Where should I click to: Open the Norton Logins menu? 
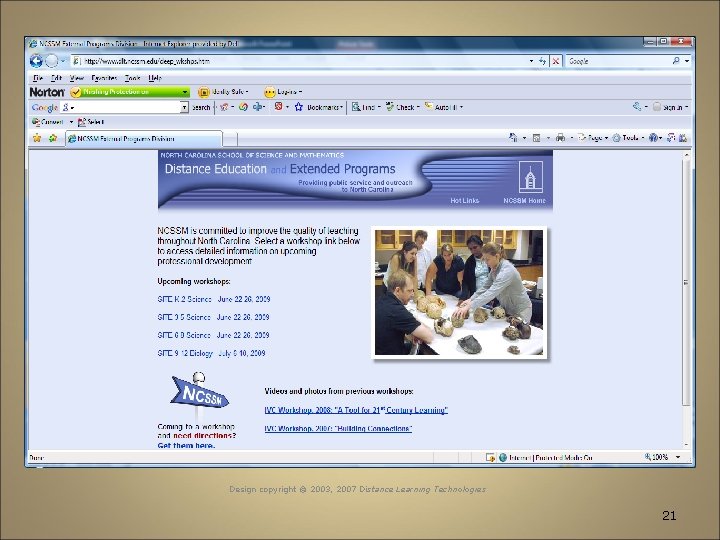(283, 92)
